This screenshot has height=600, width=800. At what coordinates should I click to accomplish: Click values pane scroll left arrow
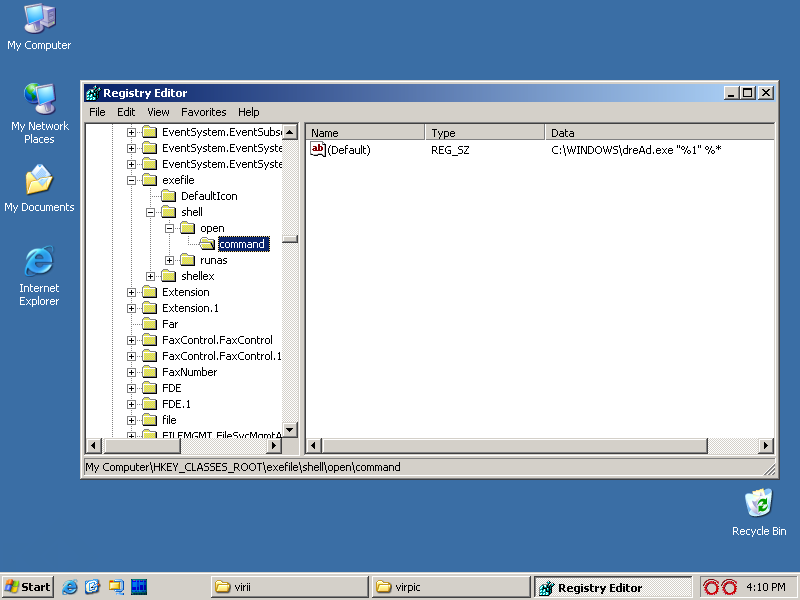(313, 445)
